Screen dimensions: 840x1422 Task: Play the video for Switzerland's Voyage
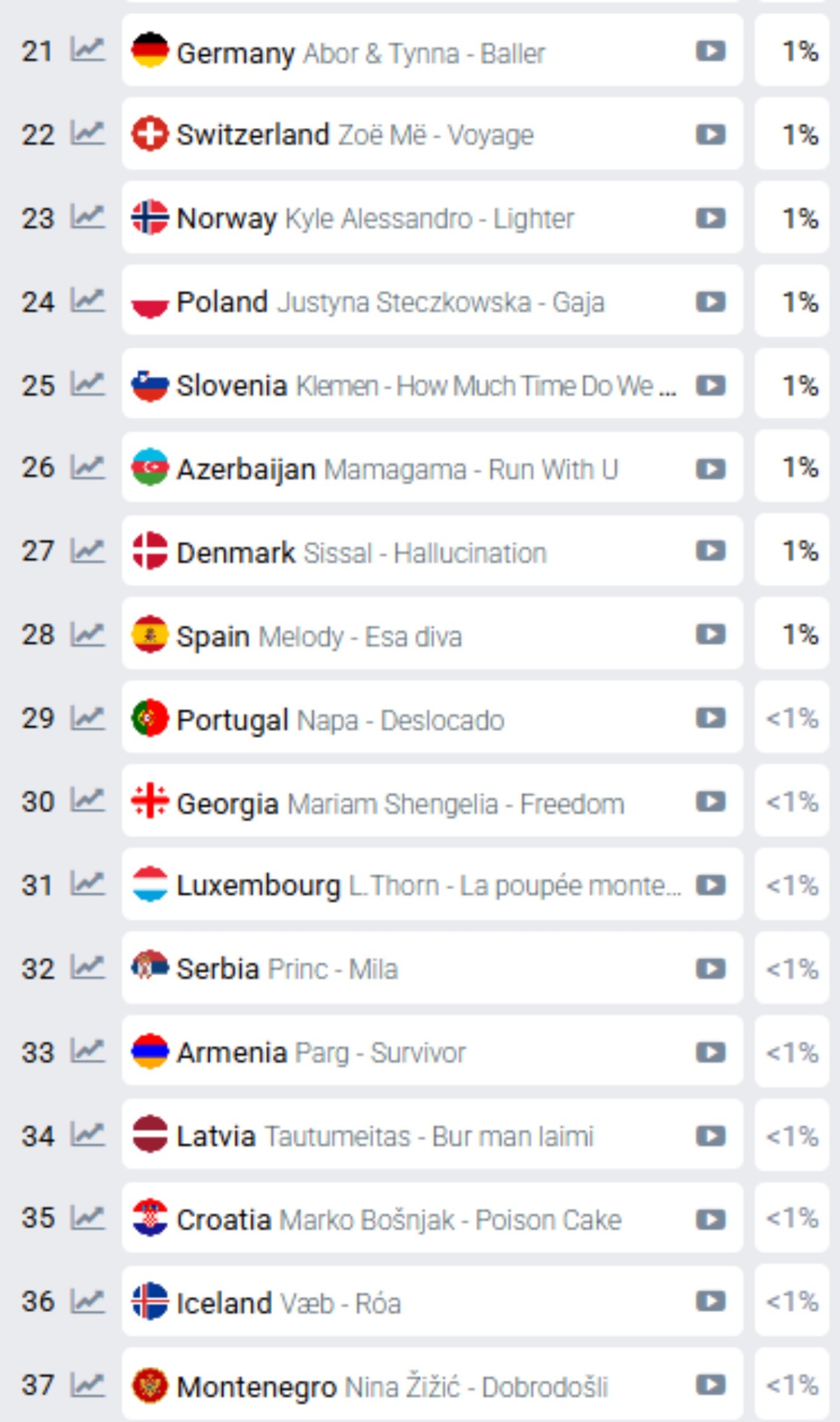coord(710,135)
